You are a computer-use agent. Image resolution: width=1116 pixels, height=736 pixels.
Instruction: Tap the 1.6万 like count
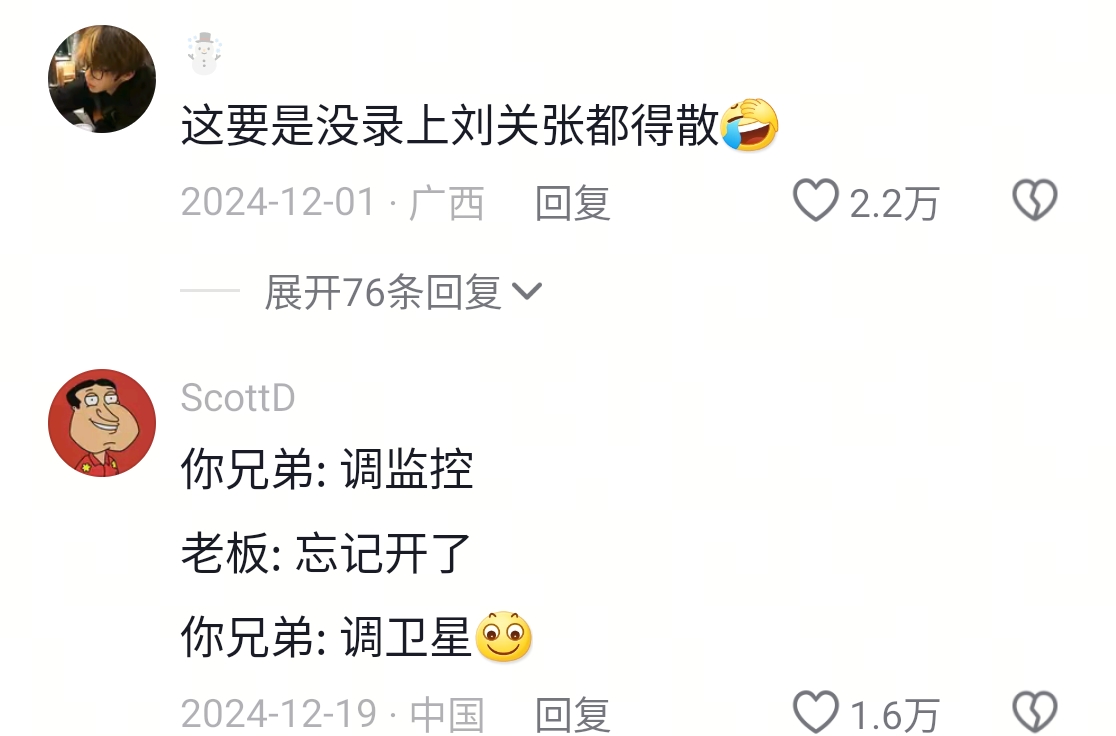[895, 715]
